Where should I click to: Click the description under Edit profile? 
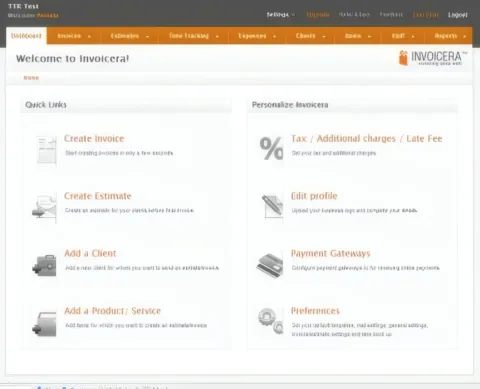coord(354,210)
